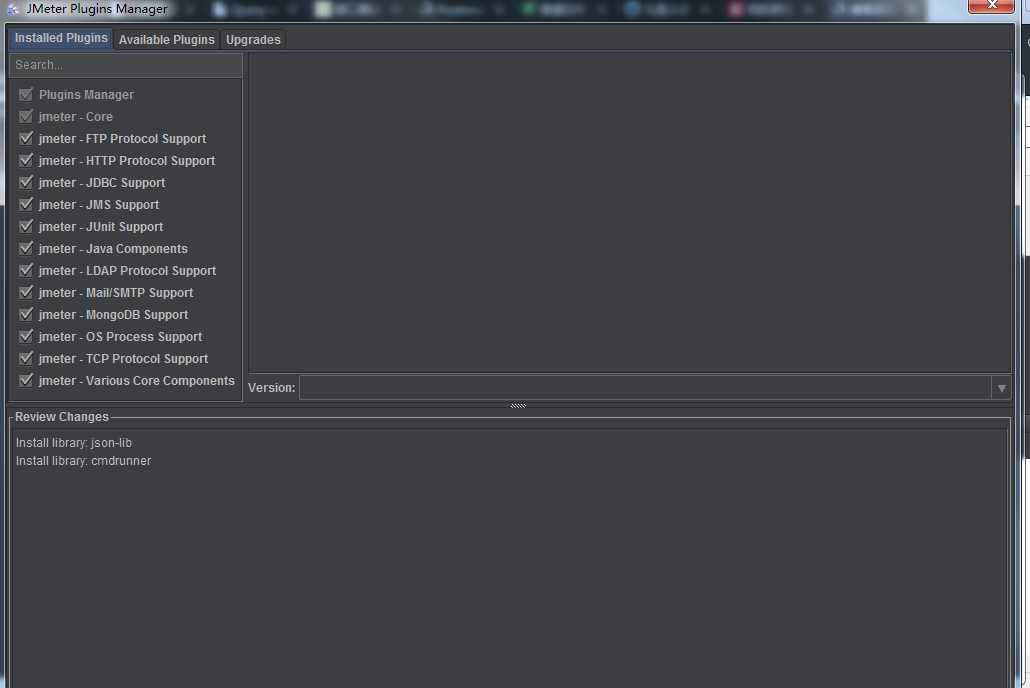The height and width of the screenshot is (688, 1030).
Task: Click the JMeter feather title icon
Action: click(12, 9)
